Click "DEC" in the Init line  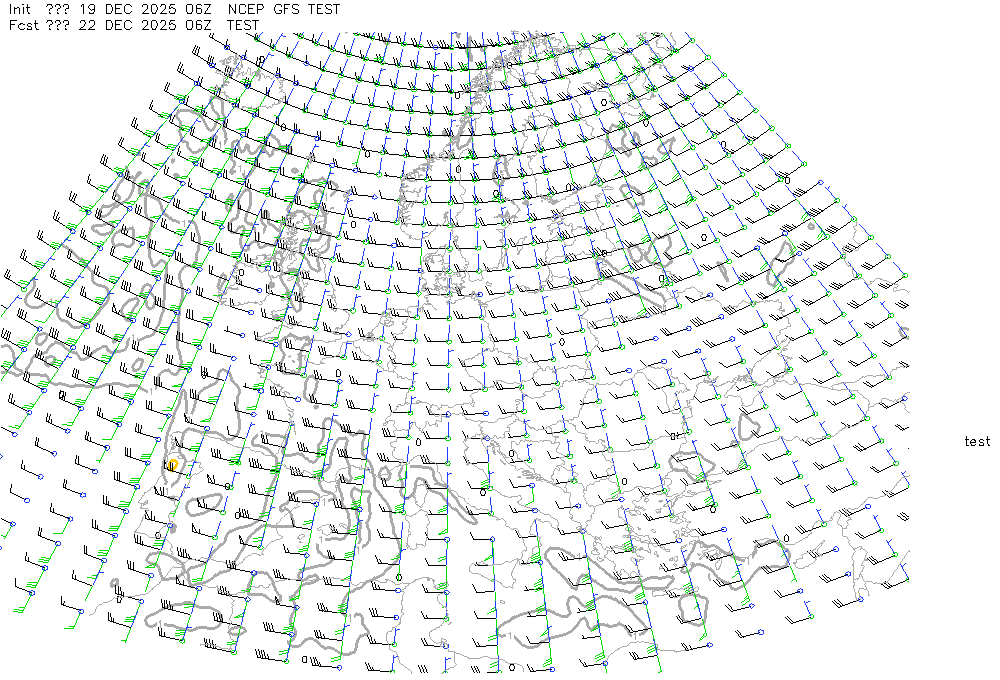pos(118,10)
